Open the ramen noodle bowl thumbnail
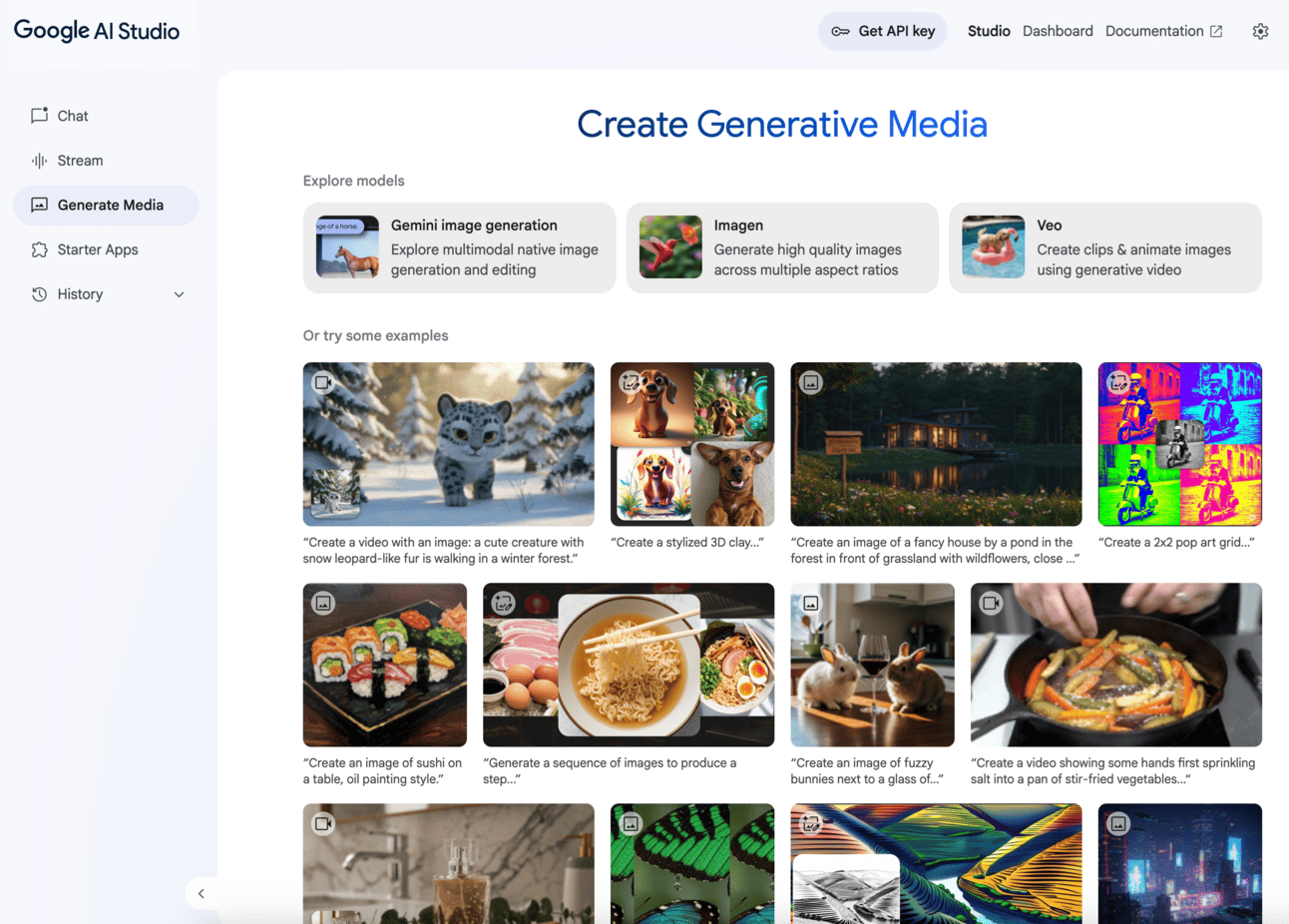Screen dimensions: 1289x924 click(629, 665)
